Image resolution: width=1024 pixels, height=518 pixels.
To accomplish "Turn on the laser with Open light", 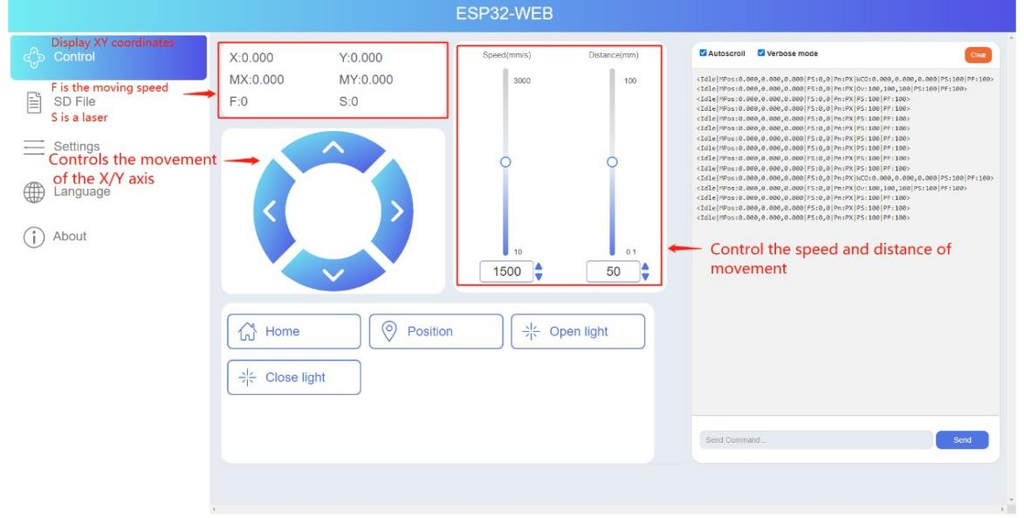I will point(577,332).
